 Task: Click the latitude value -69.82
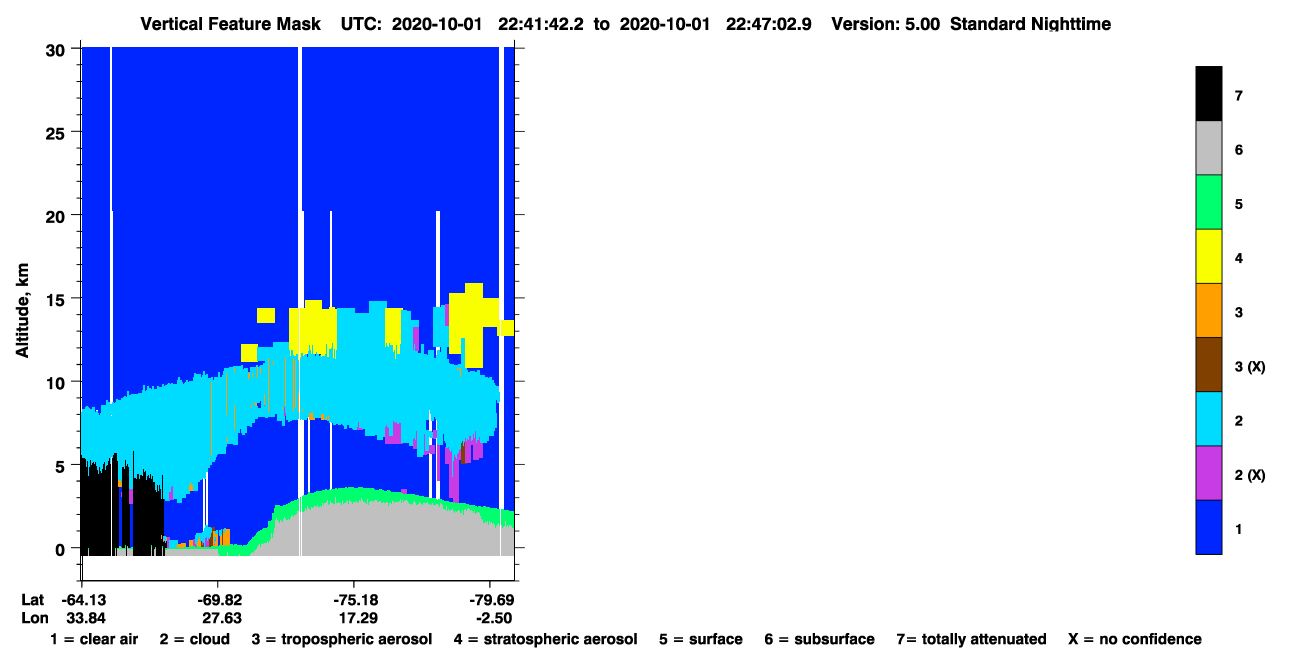[x=218, y=600]
